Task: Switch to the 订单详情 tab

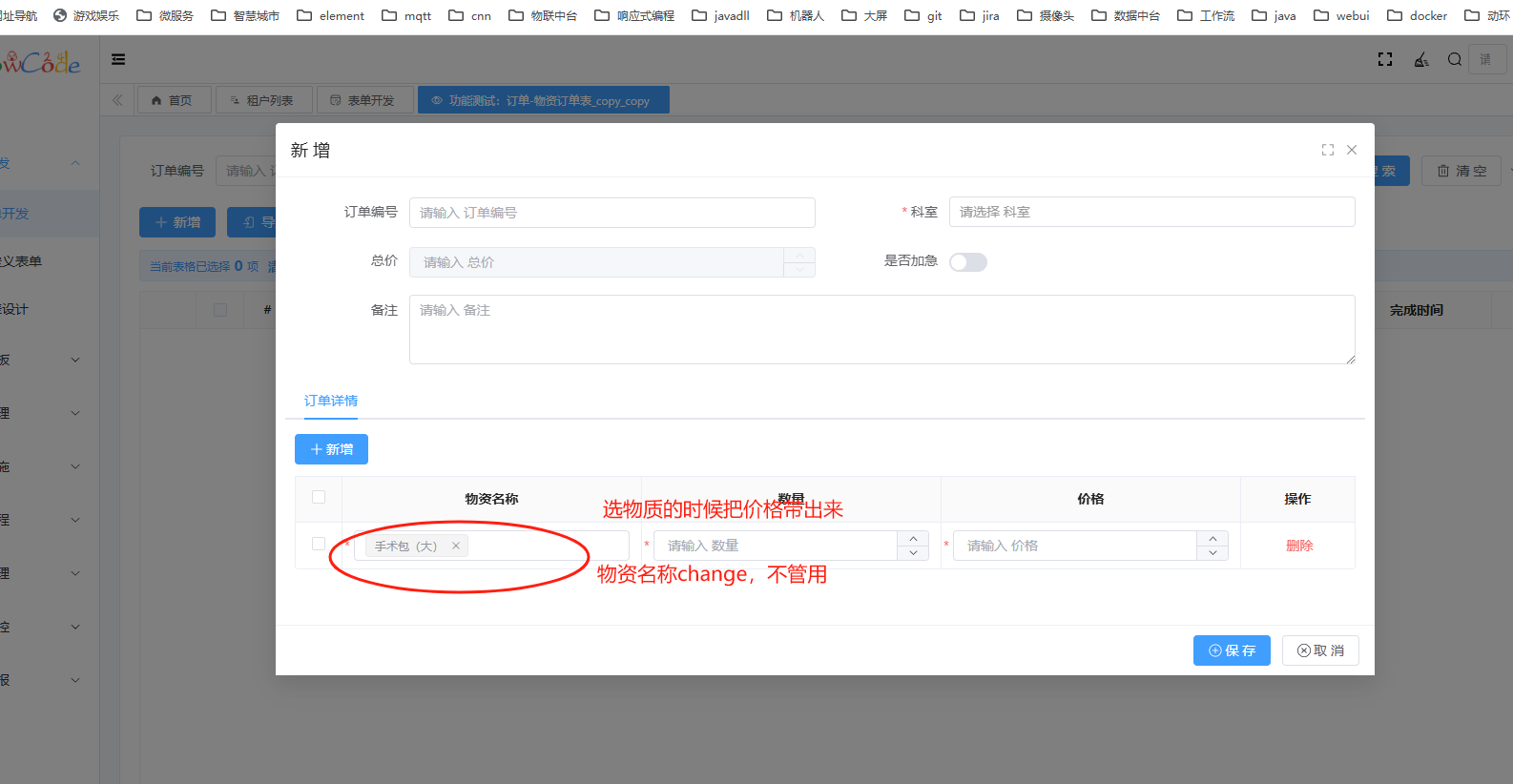Action: [331, 401]
